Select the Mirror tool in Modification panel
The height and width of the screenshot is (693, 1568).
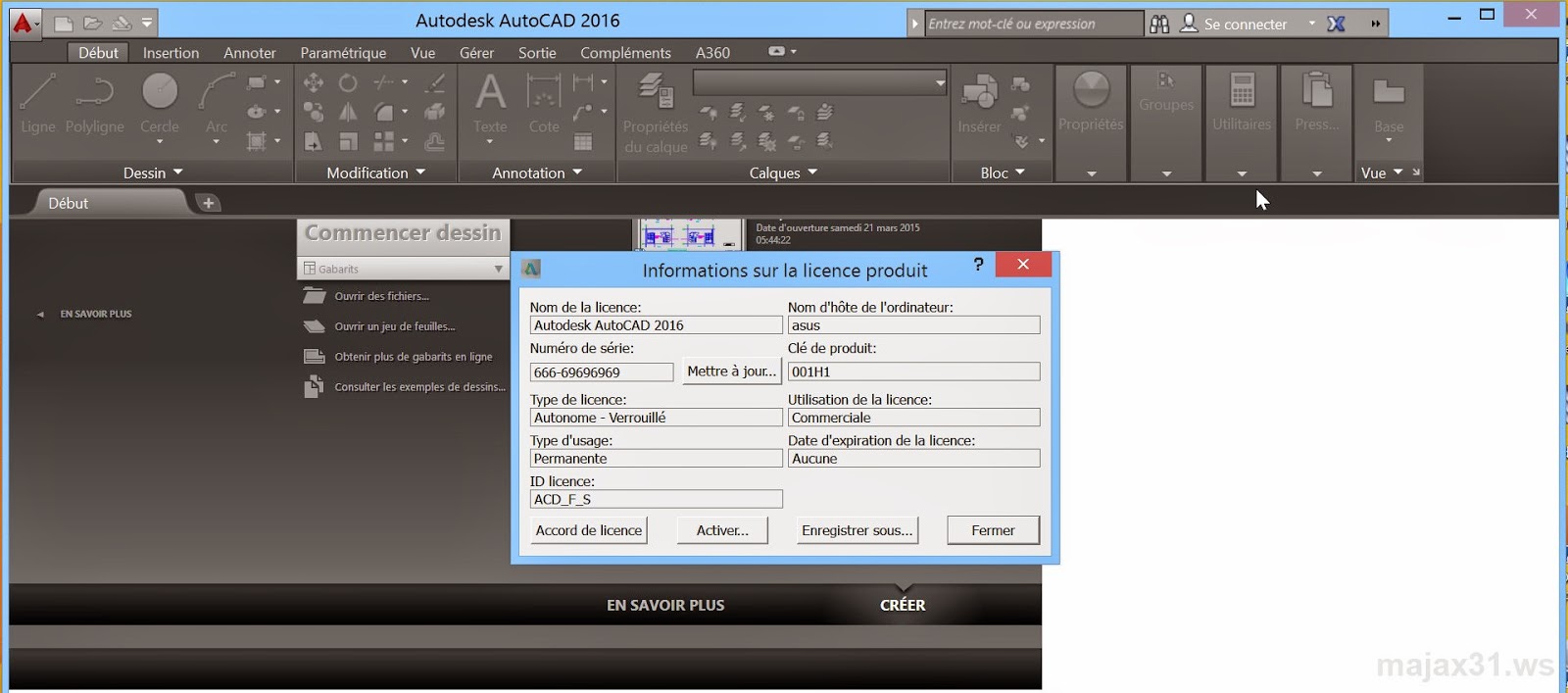(348, 112)
